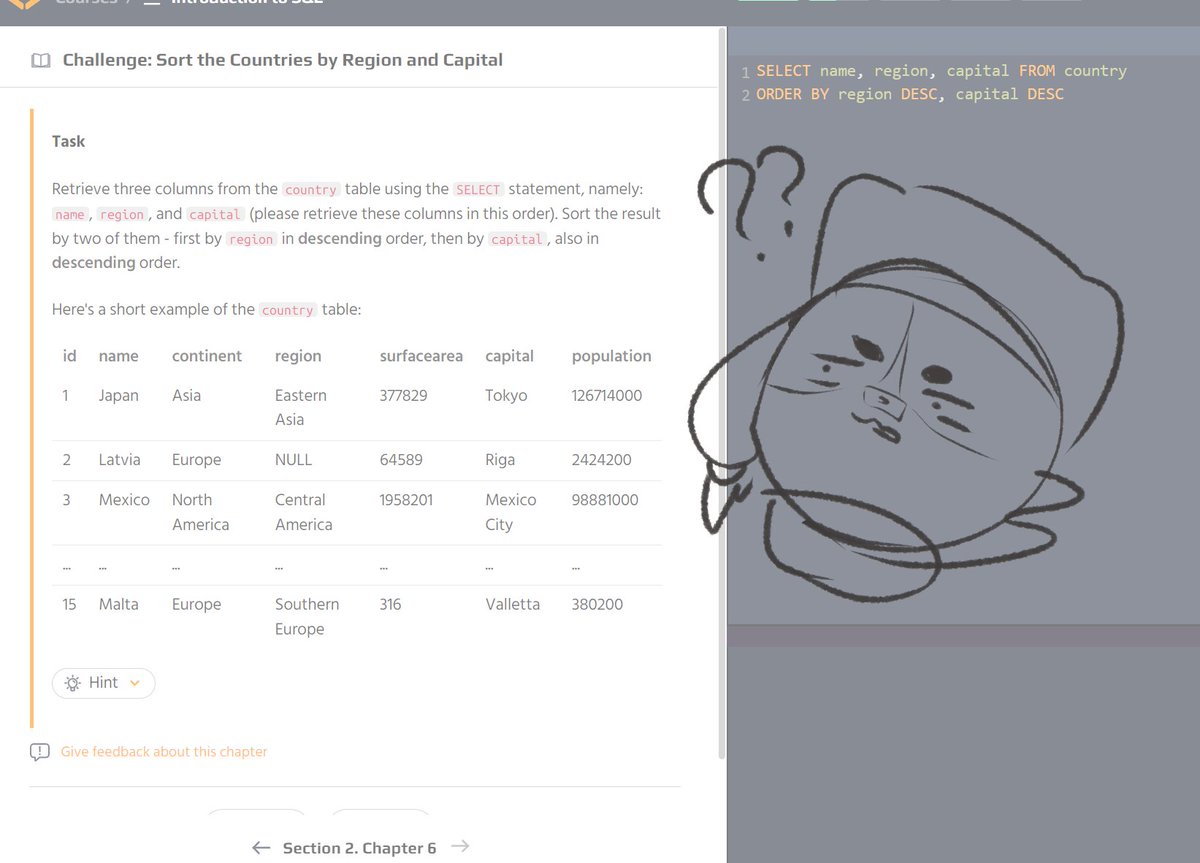Click the 'Eastern Asia' region cell

[x=301, y=407]
